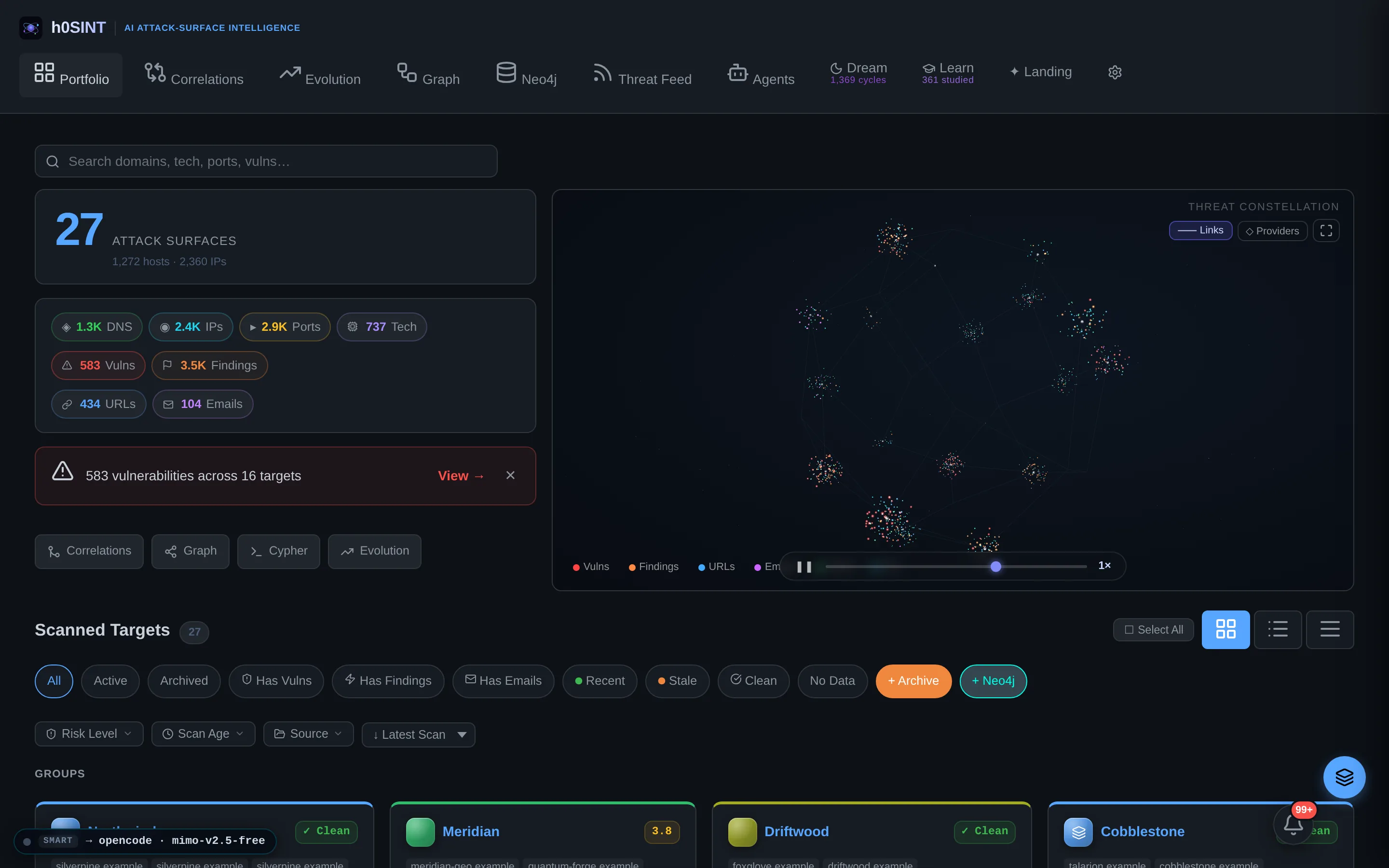The width and height of the screenshot is (1389, 868).
Task: Filter targets by No Data
Action: [832, 681]
